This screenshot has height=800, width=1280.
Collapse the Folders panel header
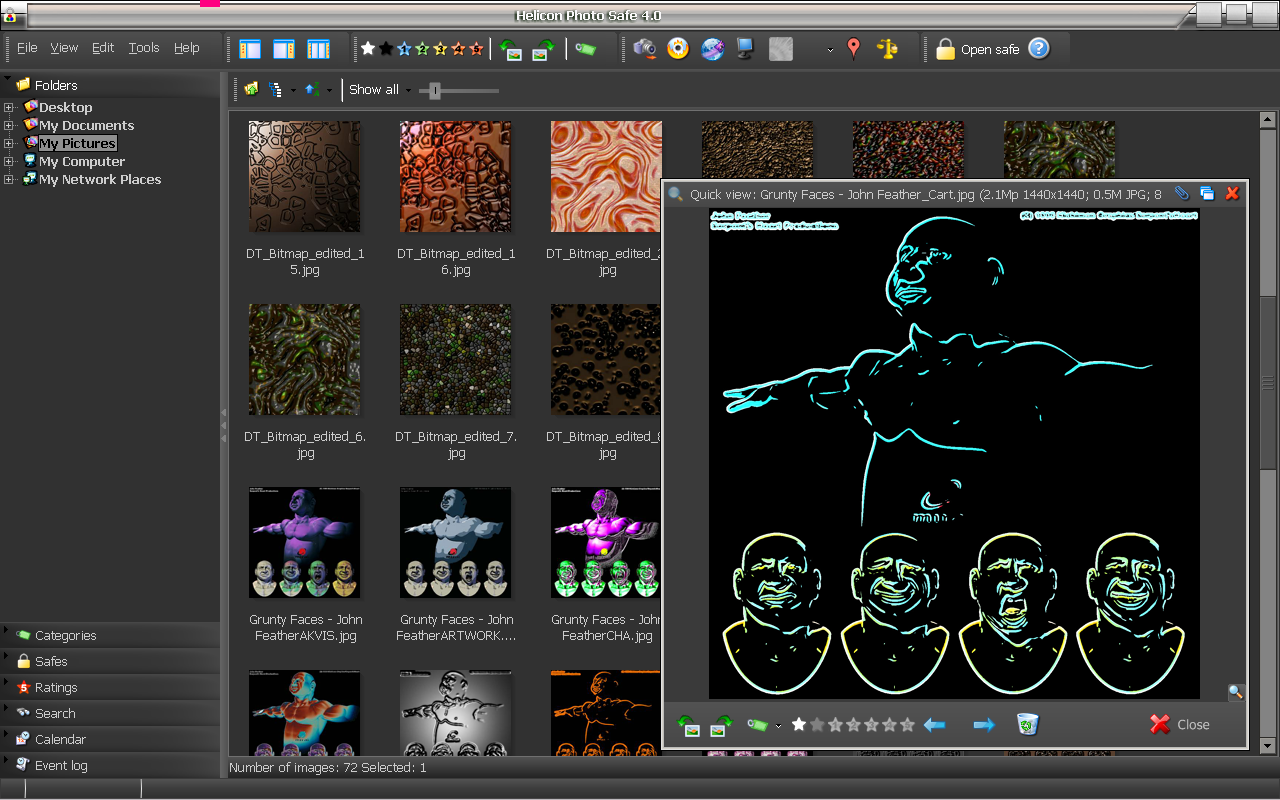[111, 85]
